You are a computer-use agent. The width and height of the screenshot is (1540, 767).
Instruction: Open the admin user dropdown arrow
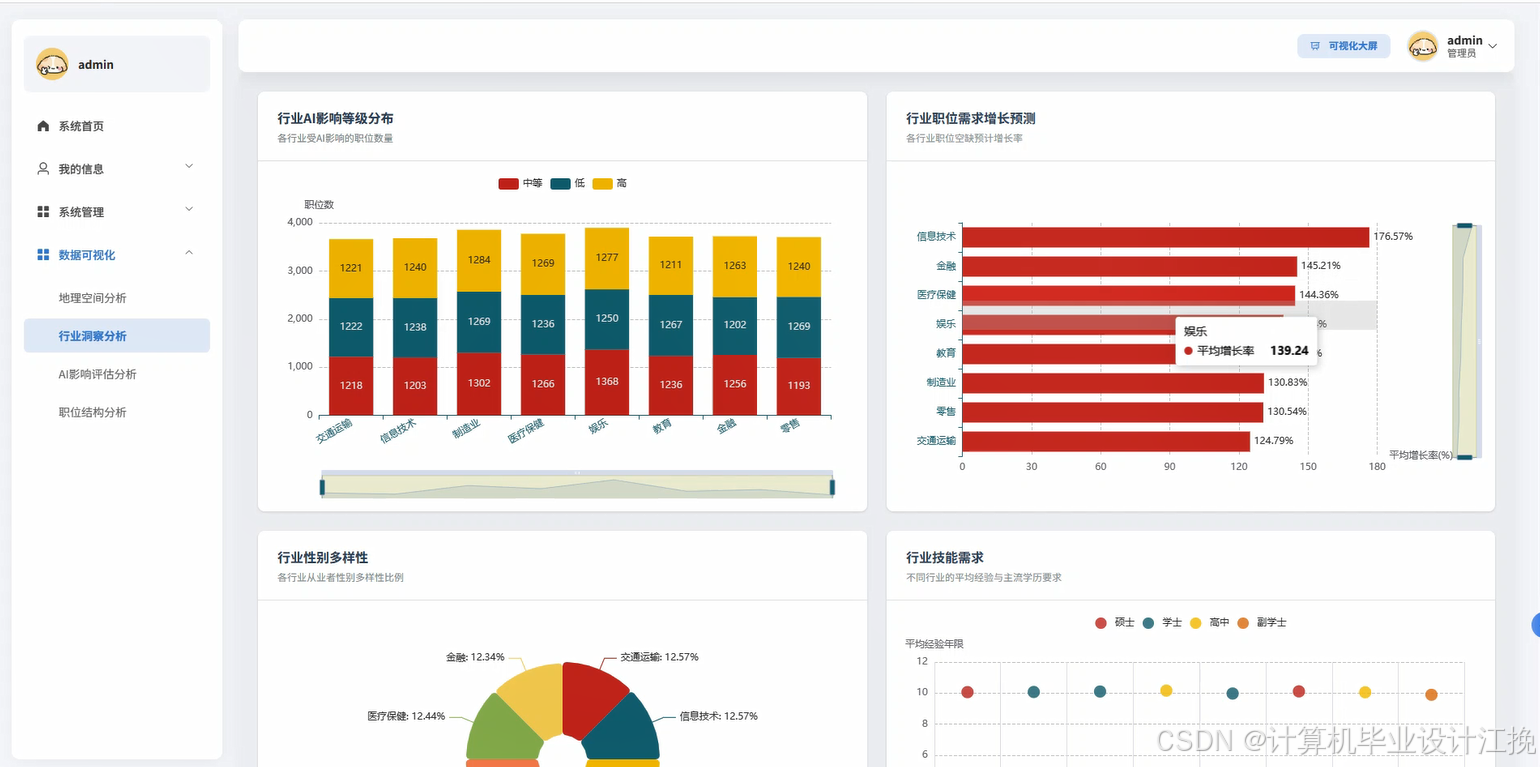[1493, 46]
